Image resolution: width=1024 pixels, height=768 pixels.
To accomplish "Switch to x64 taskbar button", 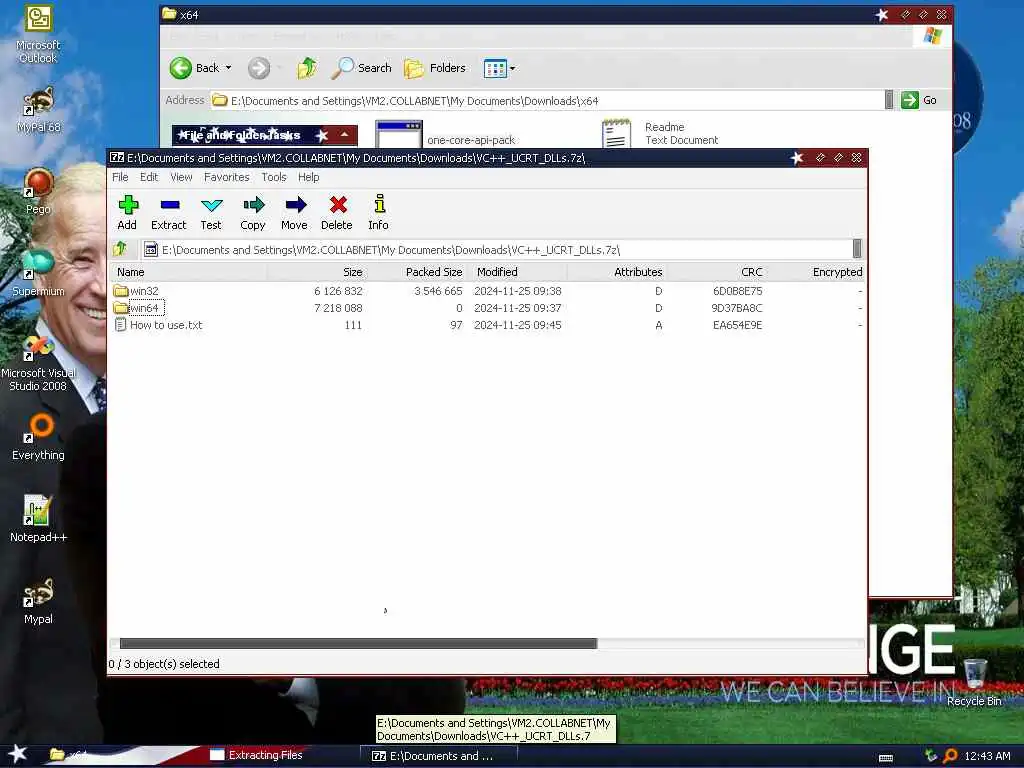I will tap(68, 755).
